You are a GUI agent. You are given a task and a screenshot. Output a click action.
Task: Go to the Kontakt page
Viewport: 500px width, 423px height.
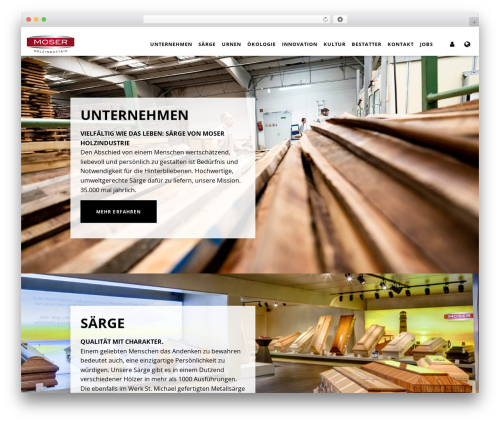click(x=401, y=44)
